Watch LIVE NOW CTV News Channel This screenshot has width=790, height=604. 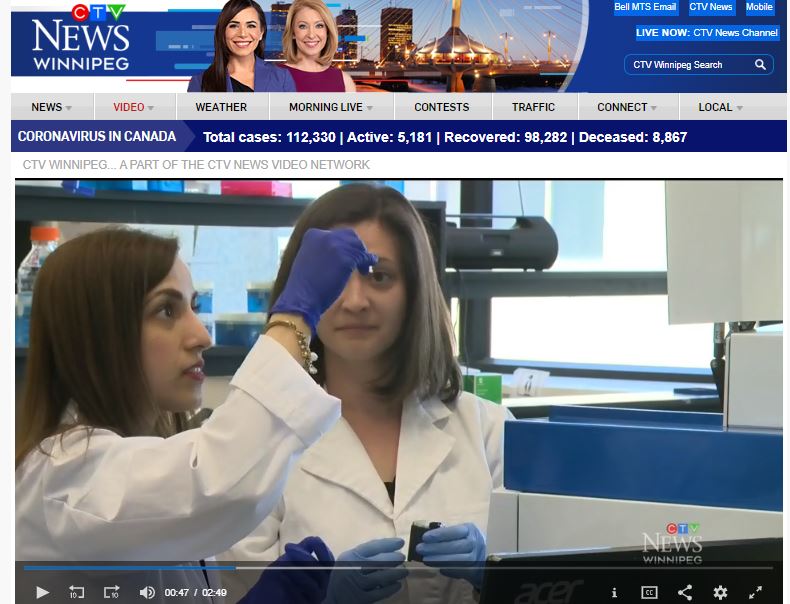[x=706, y=33]
